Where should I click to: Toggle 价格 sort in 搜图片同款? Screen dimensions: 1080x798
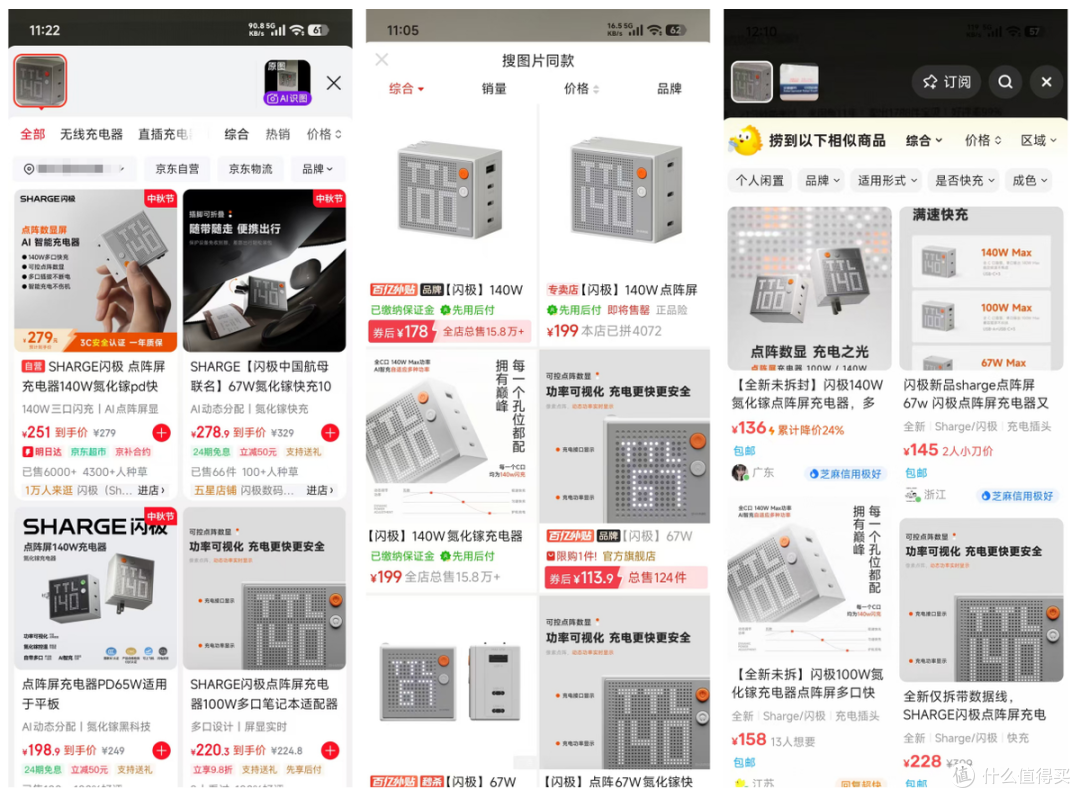pyautogui.click(x=581, y=89)
